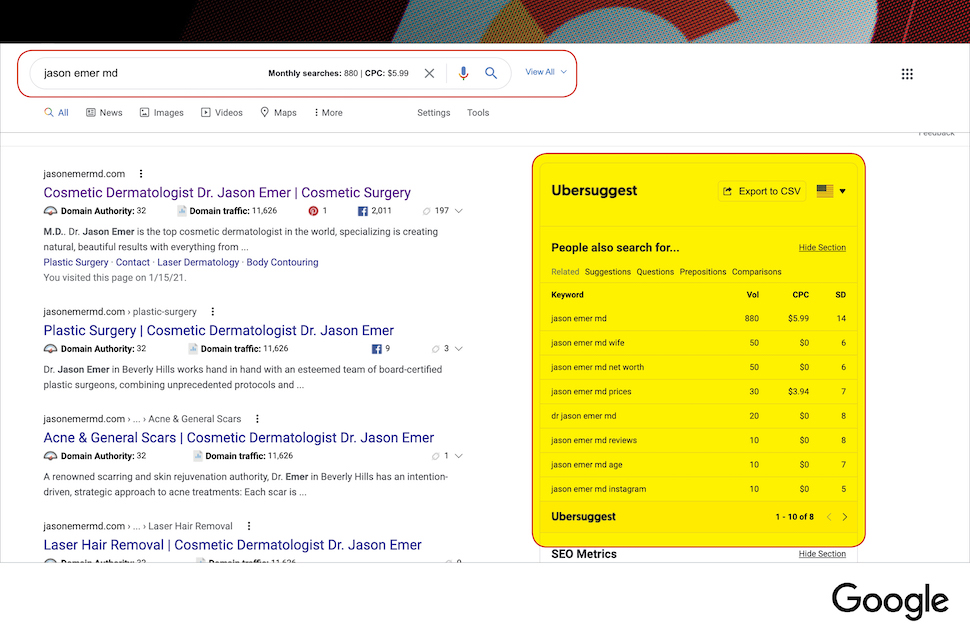Expand the 197 backlinks chevron in first result
970x639 pixels.
(458, 211)
